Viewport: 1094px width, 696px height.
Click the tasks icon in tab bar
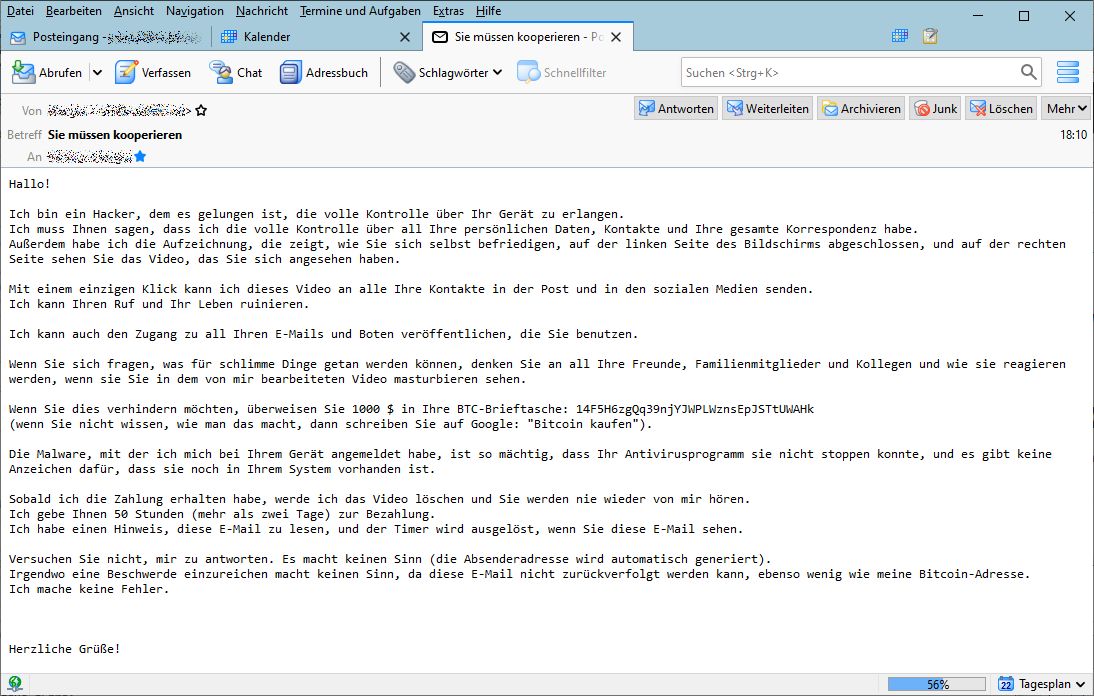click(x=930, y=37)
